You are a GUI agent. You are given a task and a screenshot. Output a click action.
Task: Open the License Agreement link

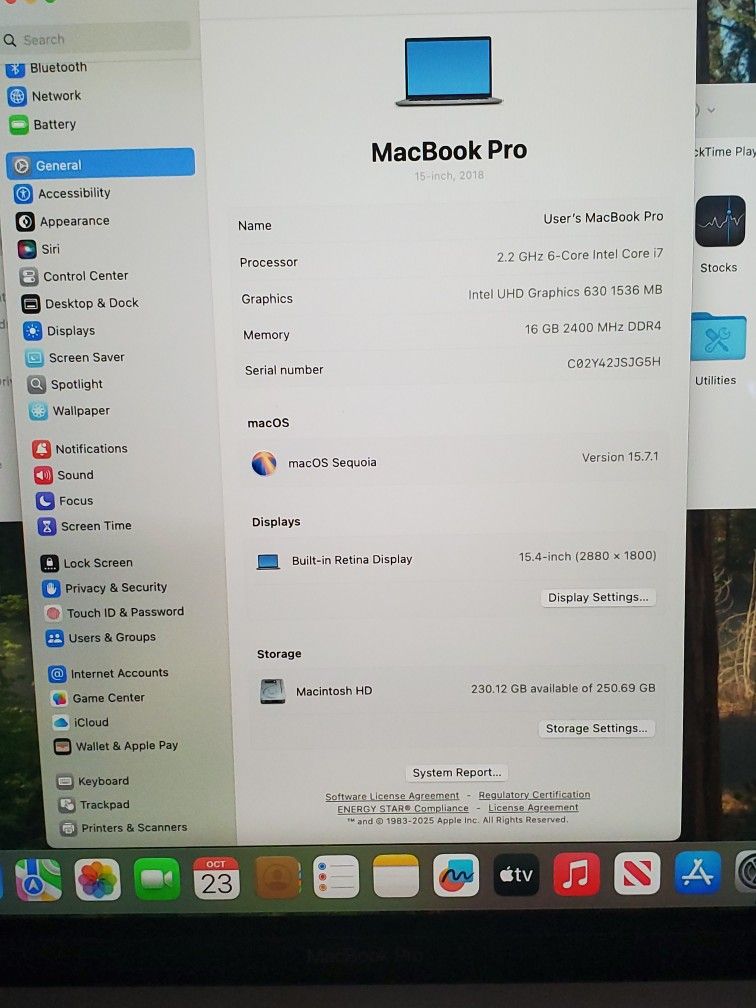tap(533, 807)
